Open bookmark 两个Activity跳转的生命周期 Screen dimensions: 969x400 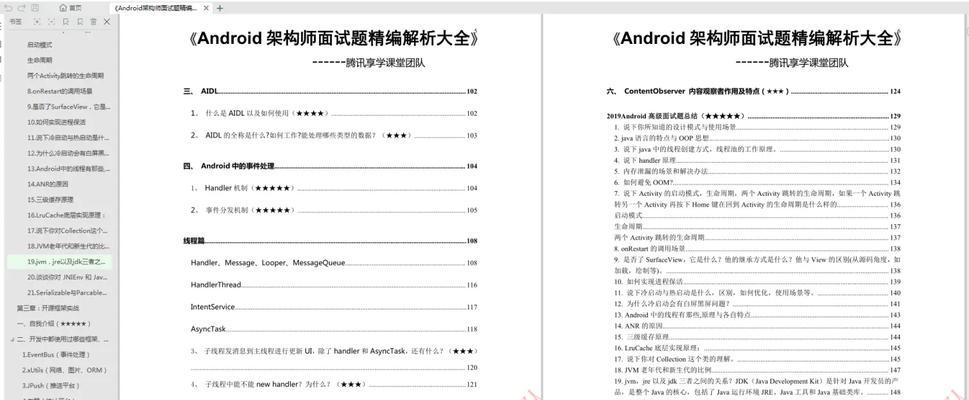(66, 76)
